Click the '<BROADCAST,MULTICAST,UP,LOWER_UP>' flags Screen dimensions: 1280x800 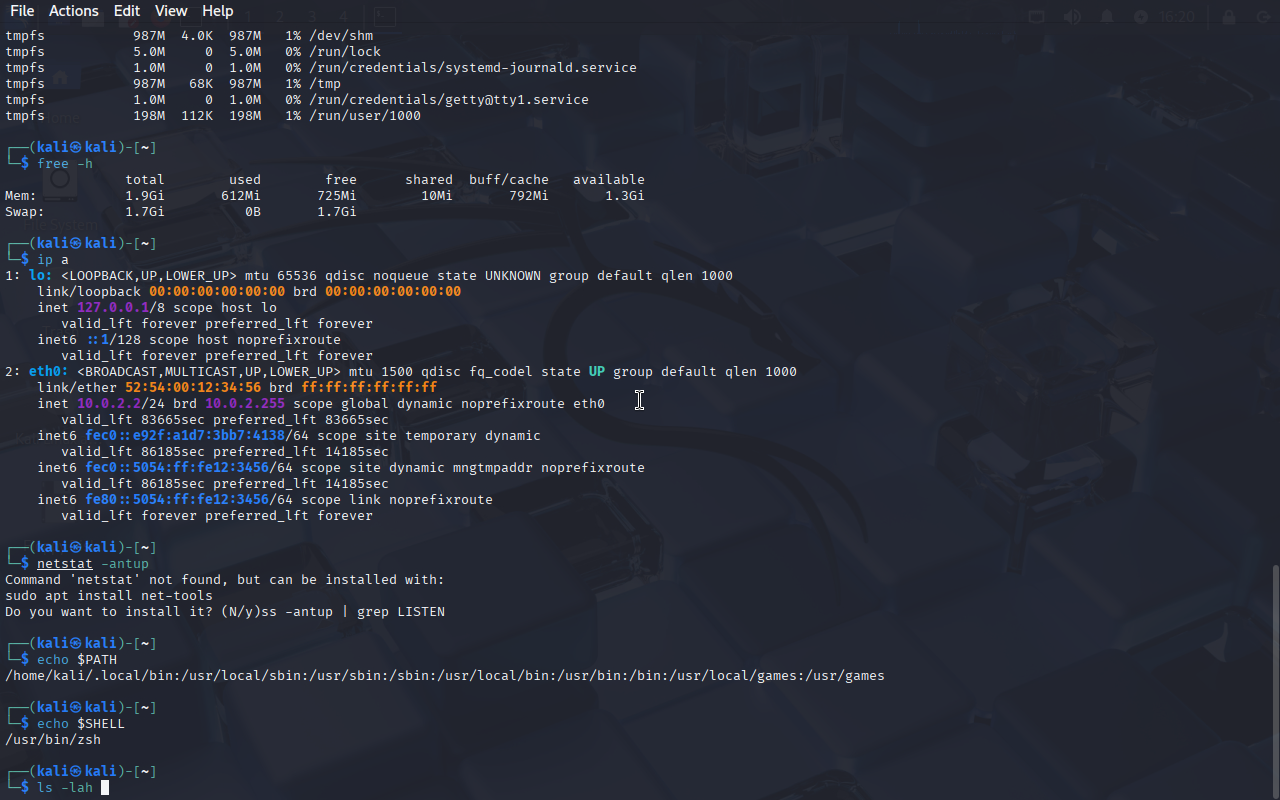(x=209, y=372)
